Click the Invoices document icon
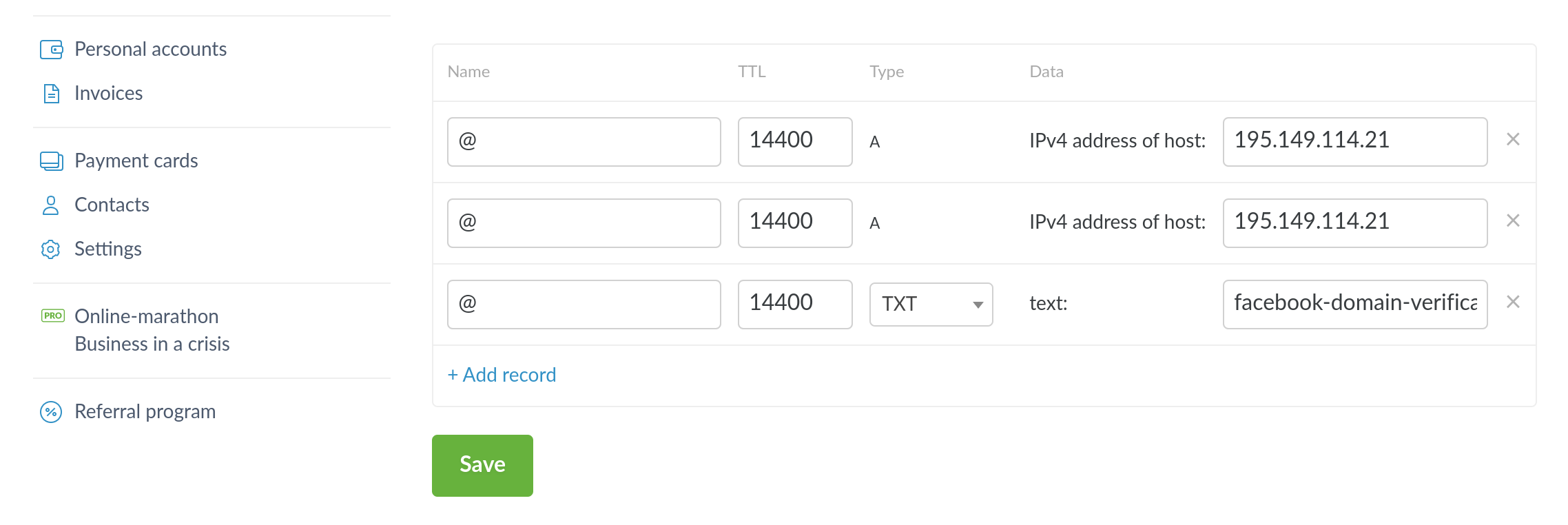This screenshot has height=525, width=1568. [x=52, y=94]
